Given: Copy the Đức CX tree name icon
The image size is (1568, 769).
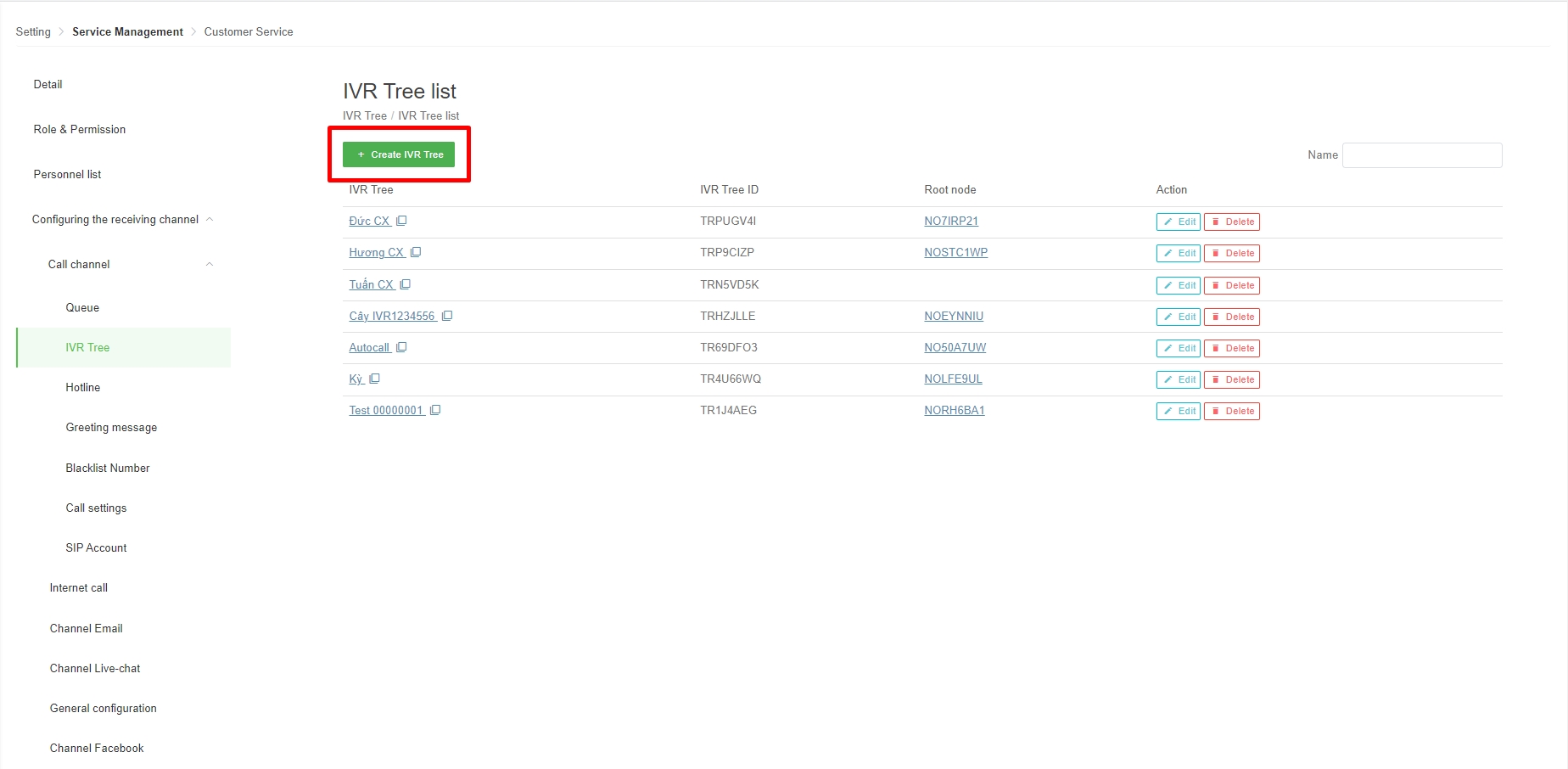Looking at the screenshot, I should [401, 221].
